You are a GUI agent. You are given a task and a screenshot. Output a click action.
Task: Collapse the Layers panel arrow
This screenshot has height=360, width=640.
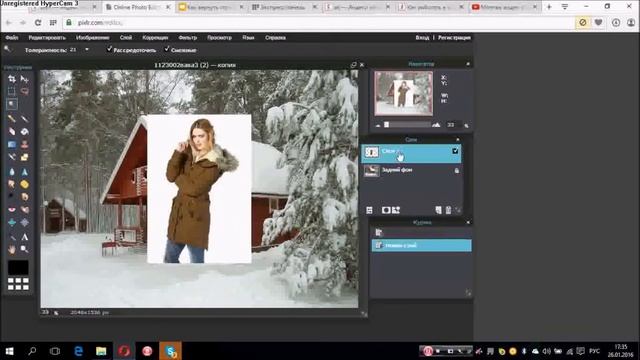click(458, 140)
